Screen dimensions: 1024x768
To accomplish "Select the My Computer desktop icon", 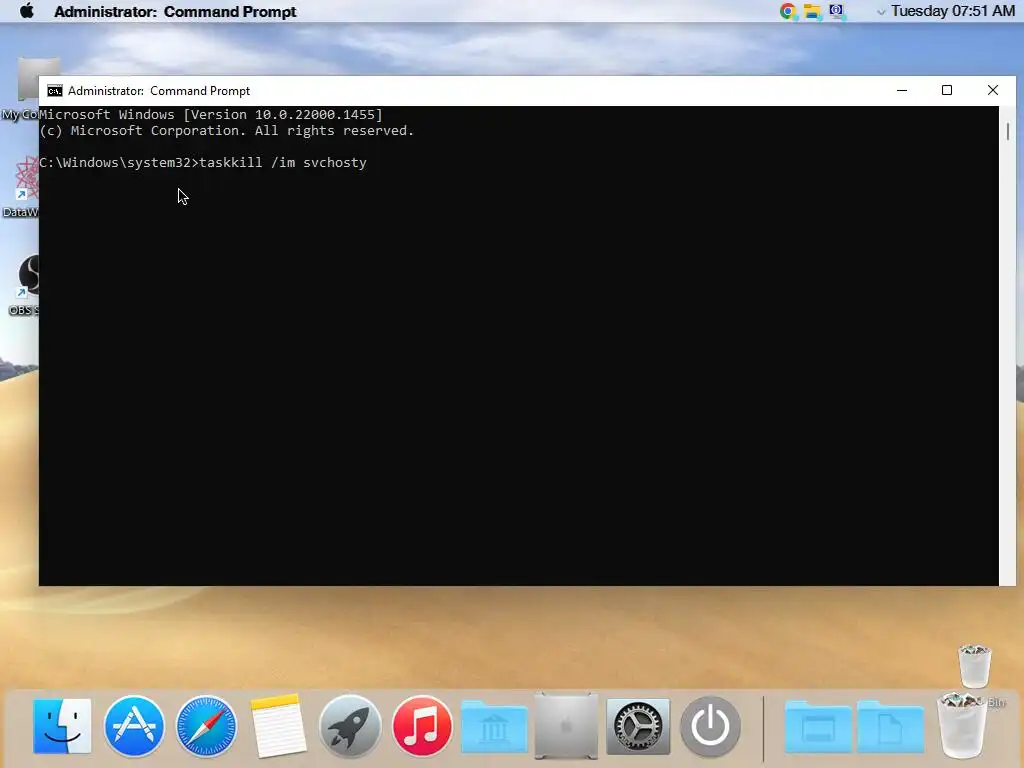I will coord(20,88).
